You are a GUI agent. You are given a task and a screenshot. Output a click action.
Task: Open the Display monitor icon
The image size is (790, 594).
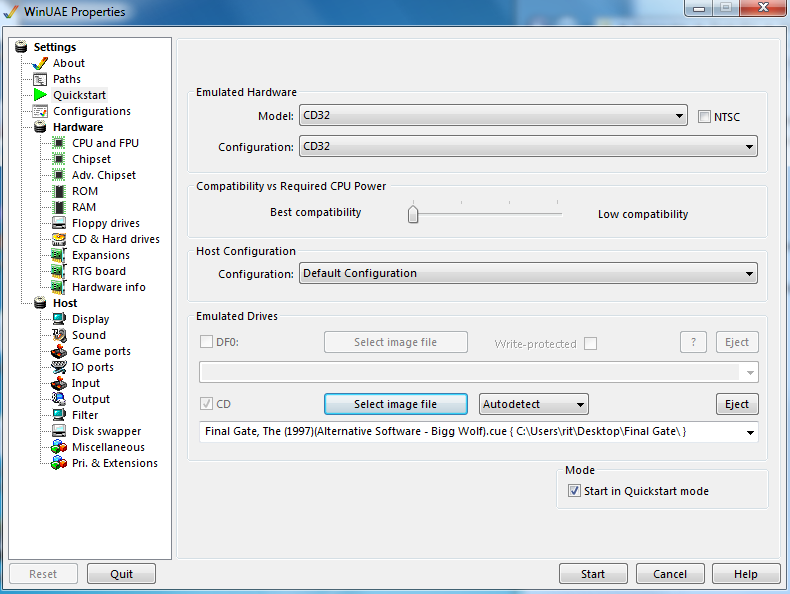[x=59, y=319]
